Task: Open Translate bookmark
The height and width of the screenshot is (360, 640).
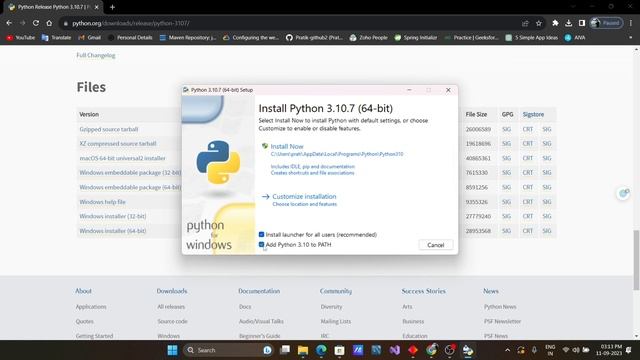Action: click(56, 38)
